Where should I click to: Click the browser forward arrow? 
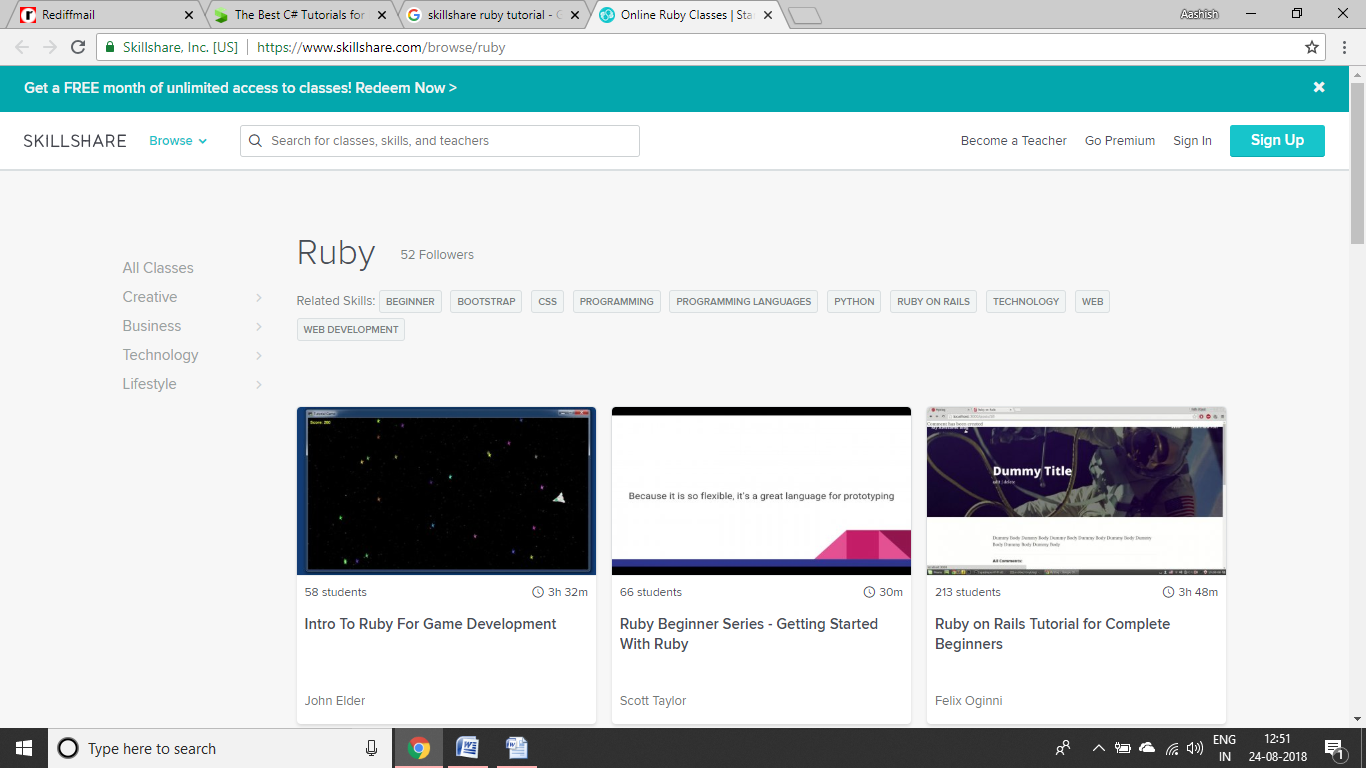coord(50,47)
